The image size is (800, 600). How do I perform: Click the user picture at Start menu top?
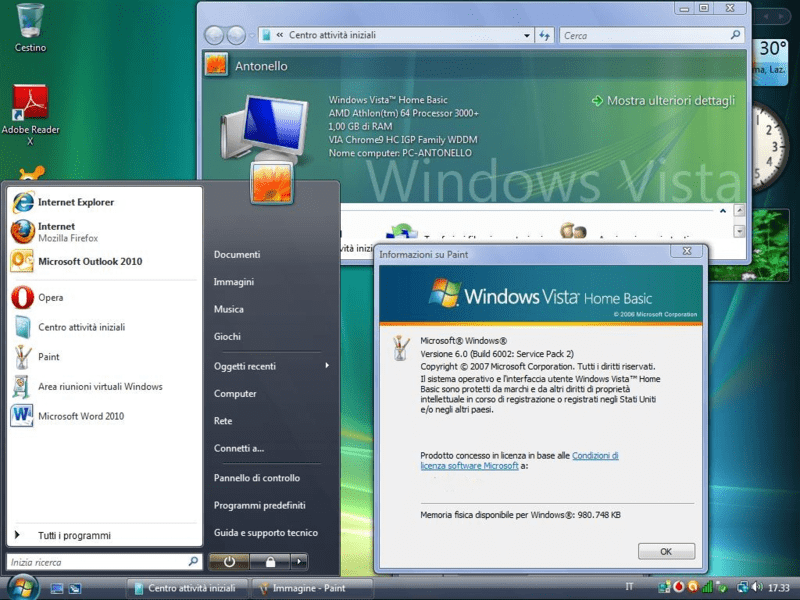272,183
